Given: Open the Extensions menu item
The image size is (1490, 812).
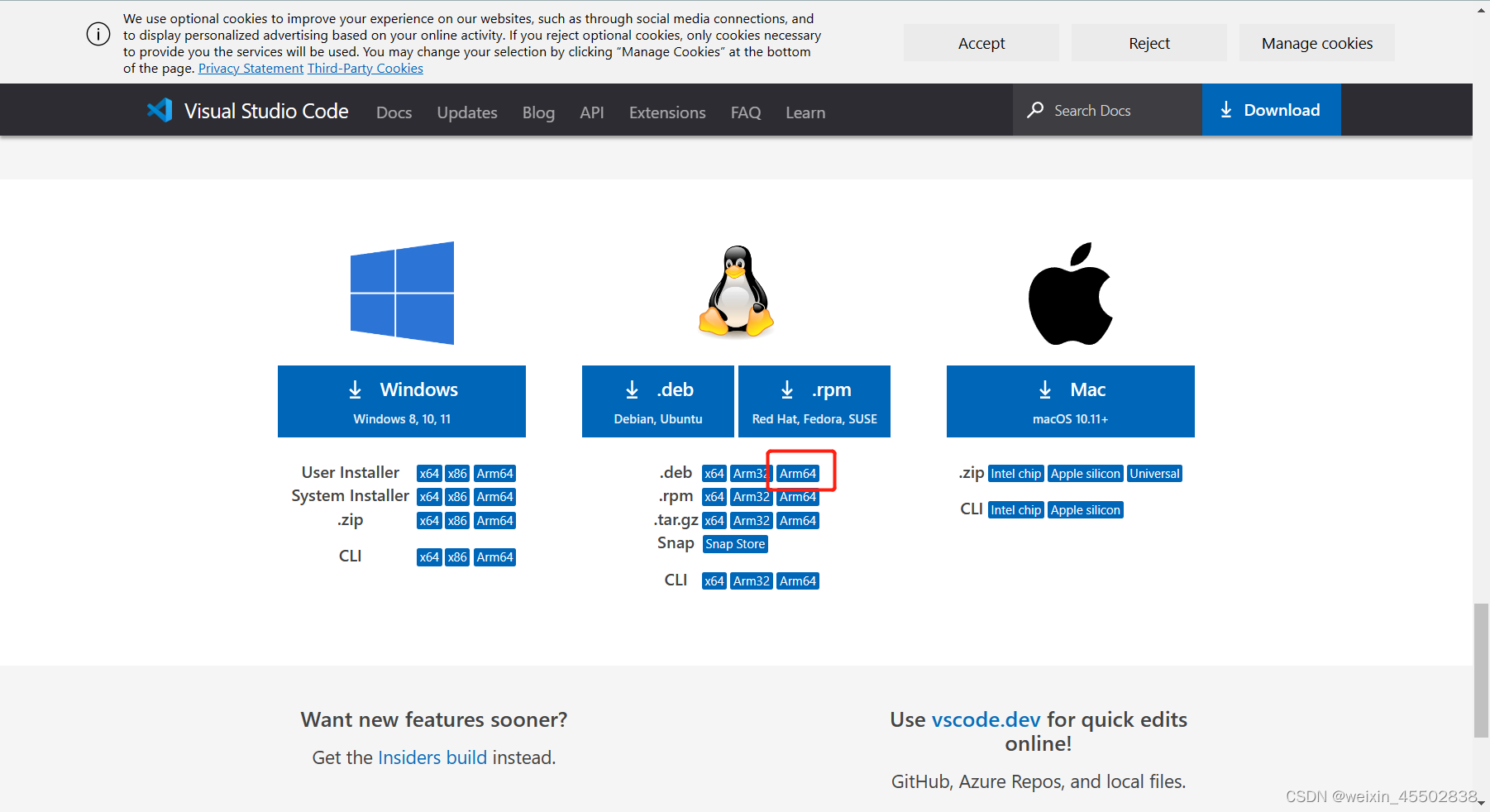Looking at the screenshot, I should pyautogui.click(x=667, y=112).
